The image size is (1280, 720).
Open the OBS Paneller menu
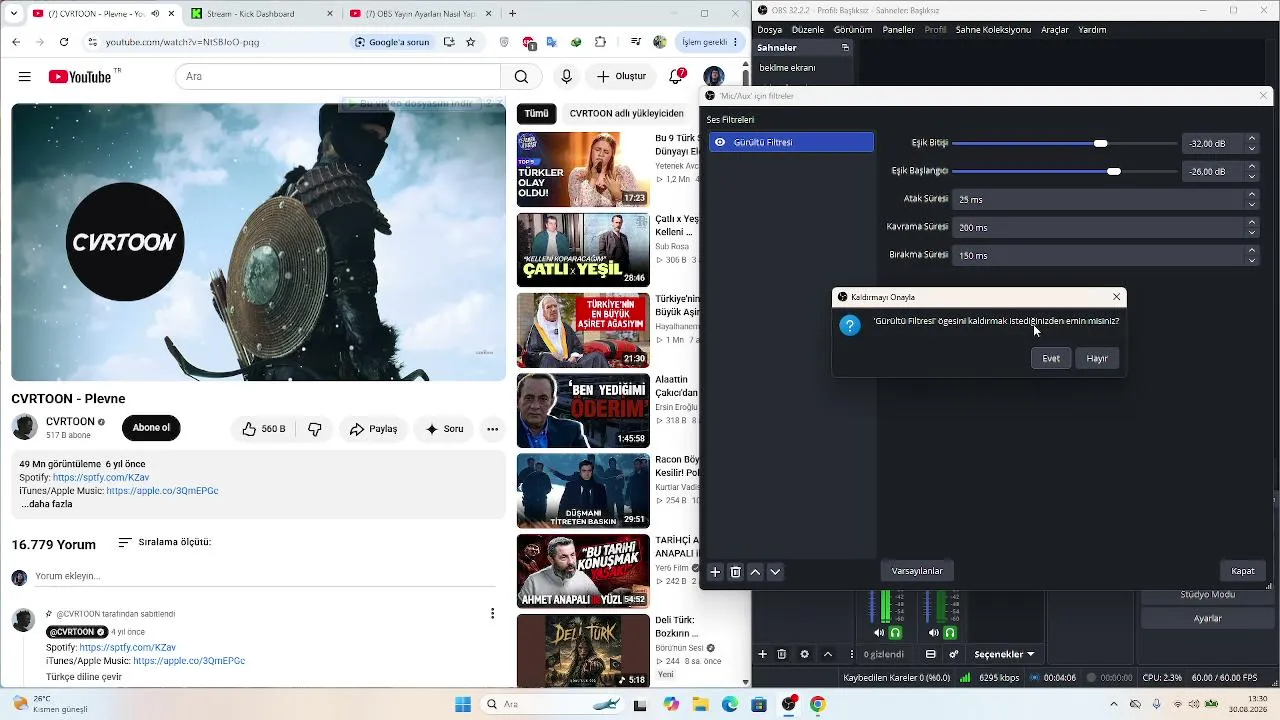pyautogui.click(x=899, y=30)
